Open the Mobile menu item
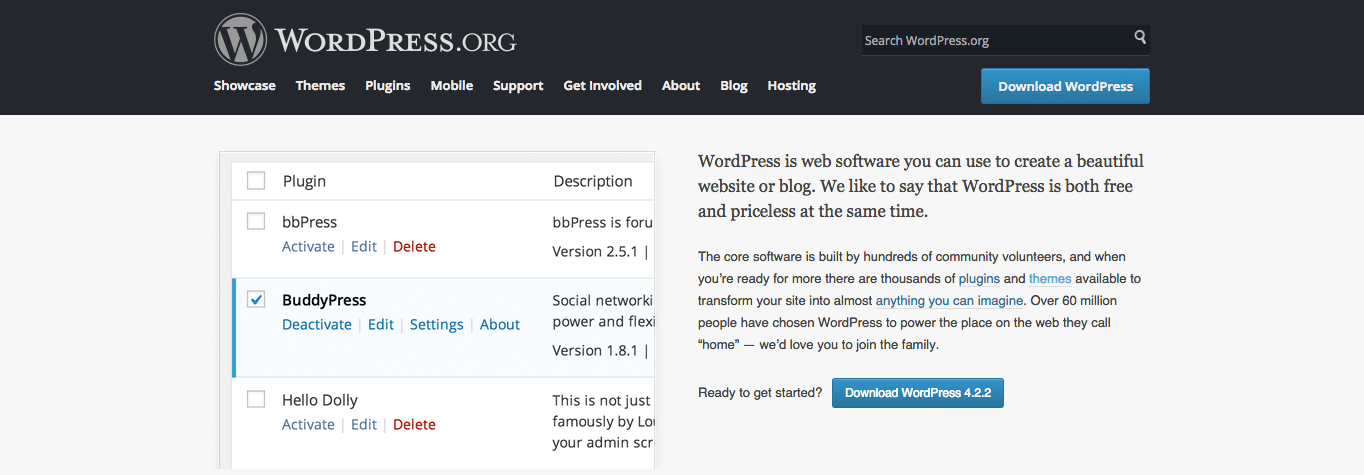The image size is (1364, 475). tap(452, 86)
